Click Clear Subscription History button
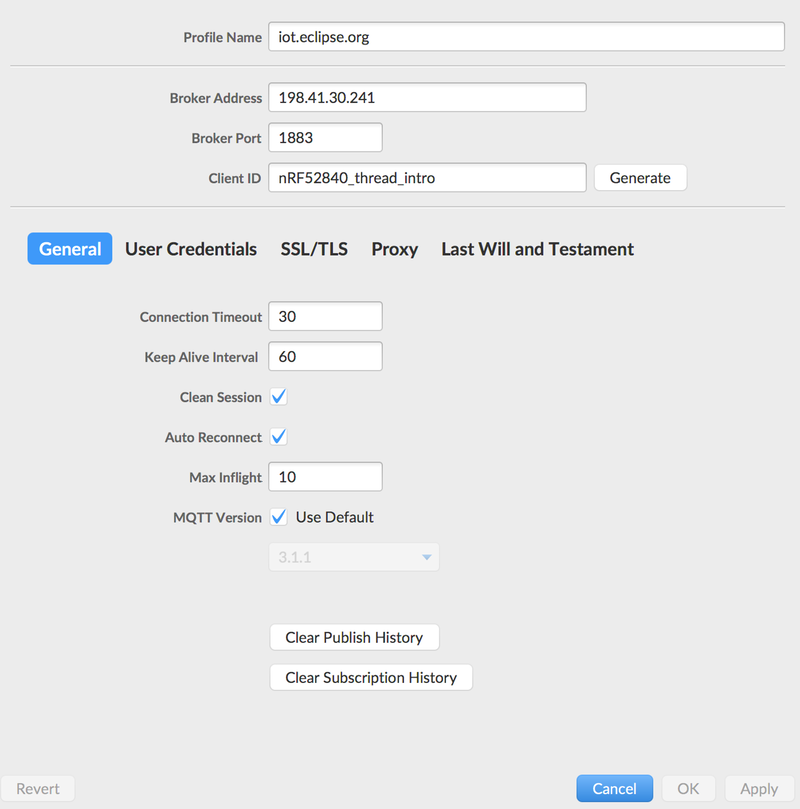 pos(371,677)
